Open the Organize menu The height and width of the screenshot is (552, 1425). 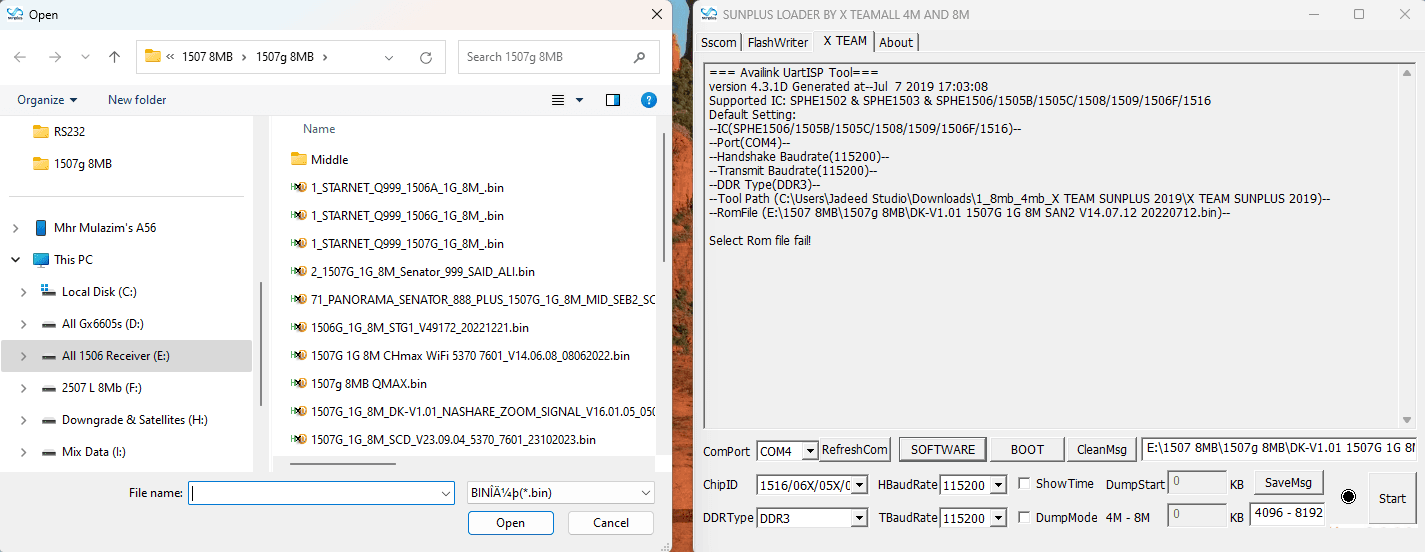pyautogui.click(x=47, y=100)
